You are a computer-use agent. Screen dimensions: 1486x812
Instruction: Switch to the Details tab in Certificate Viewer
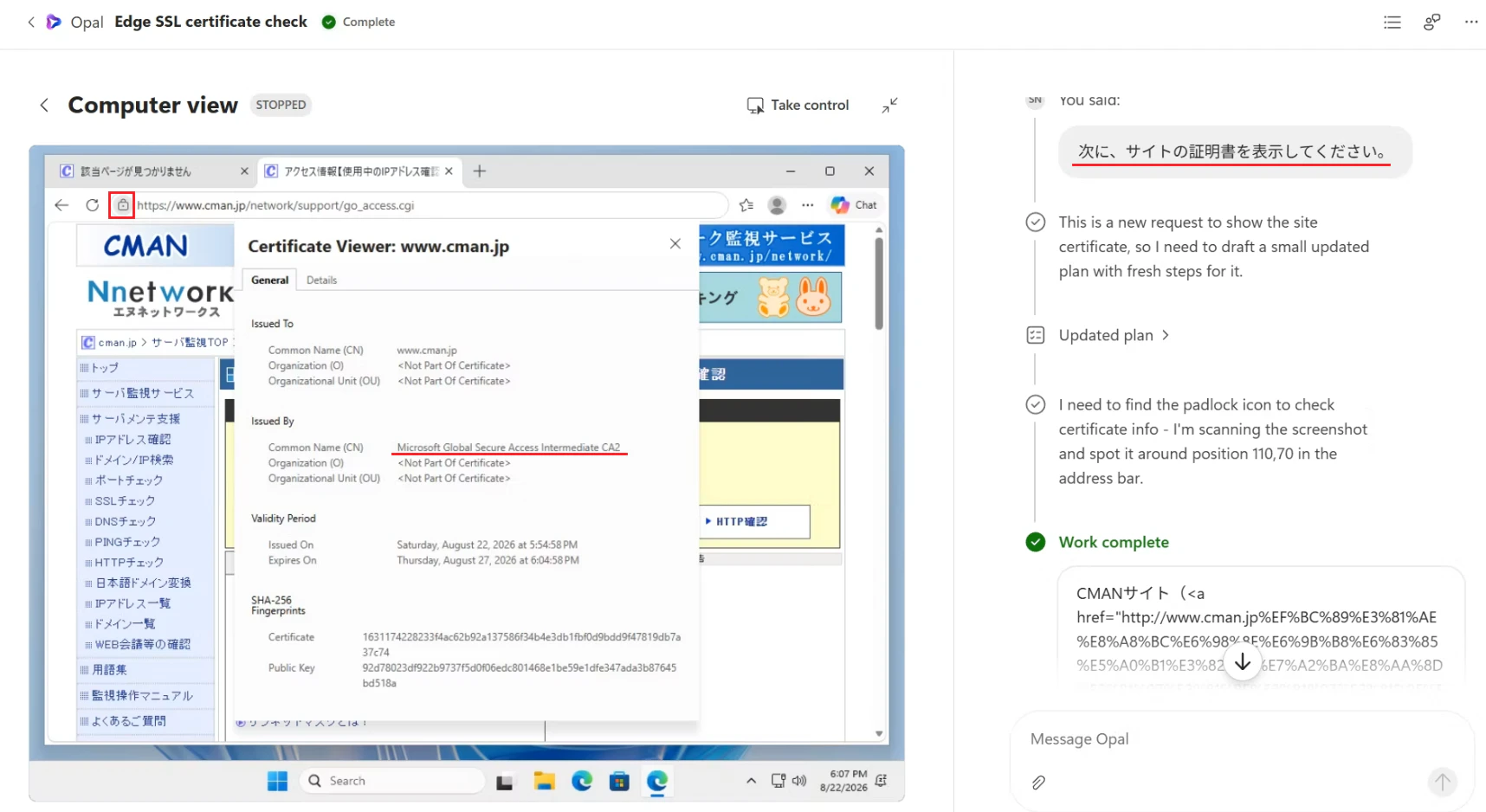coord(321,280)
